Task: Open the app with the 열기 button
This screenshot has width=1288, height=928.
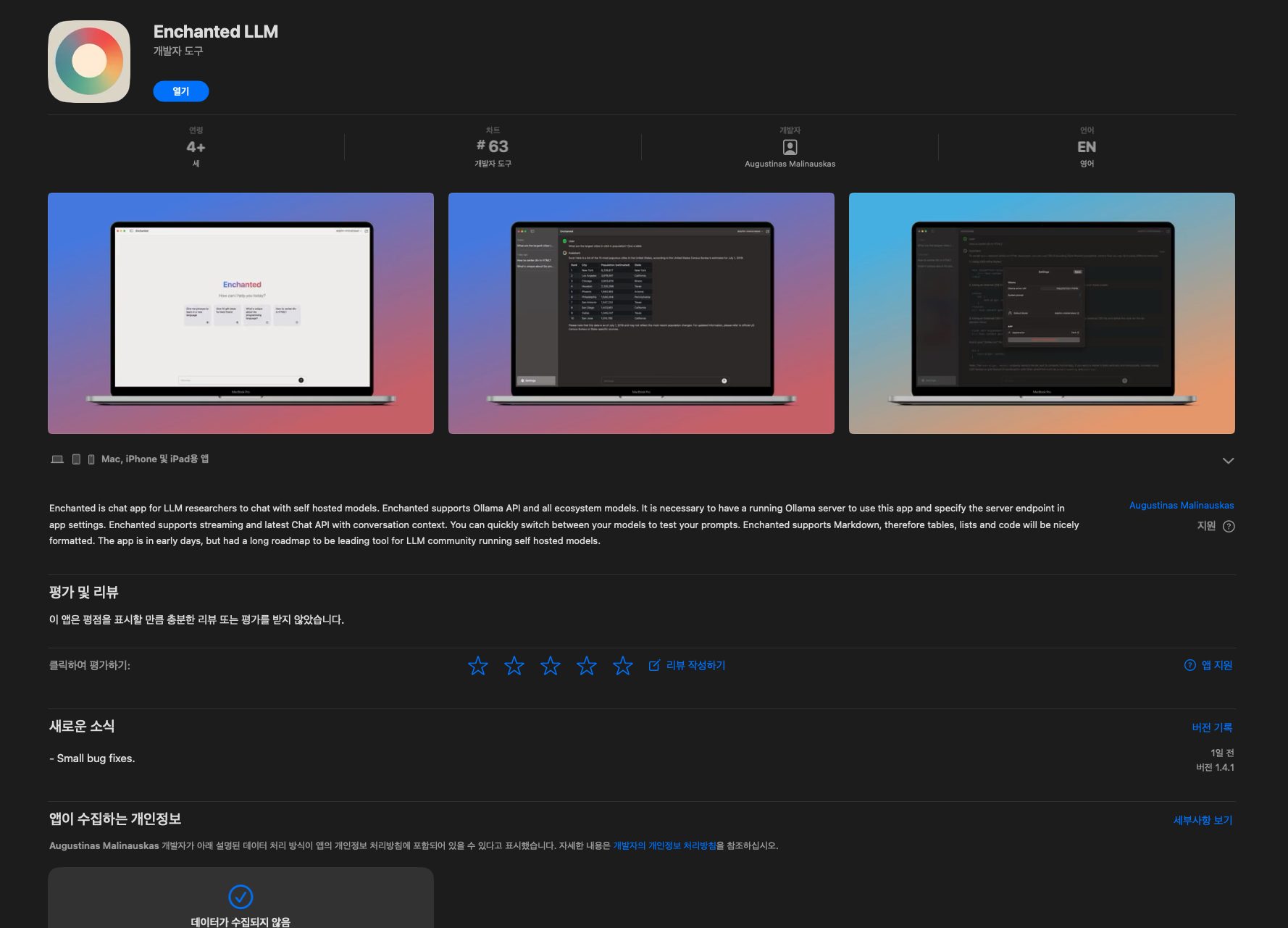Action: 181,91
